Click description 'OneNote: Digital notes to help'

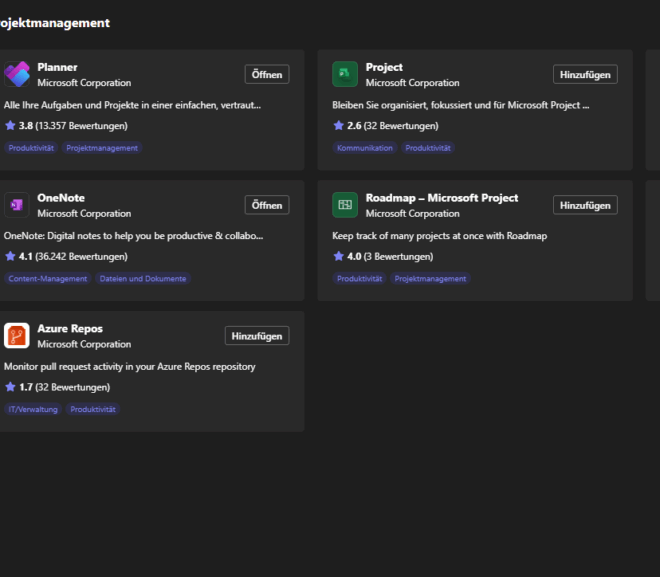(x=133, y=236)
